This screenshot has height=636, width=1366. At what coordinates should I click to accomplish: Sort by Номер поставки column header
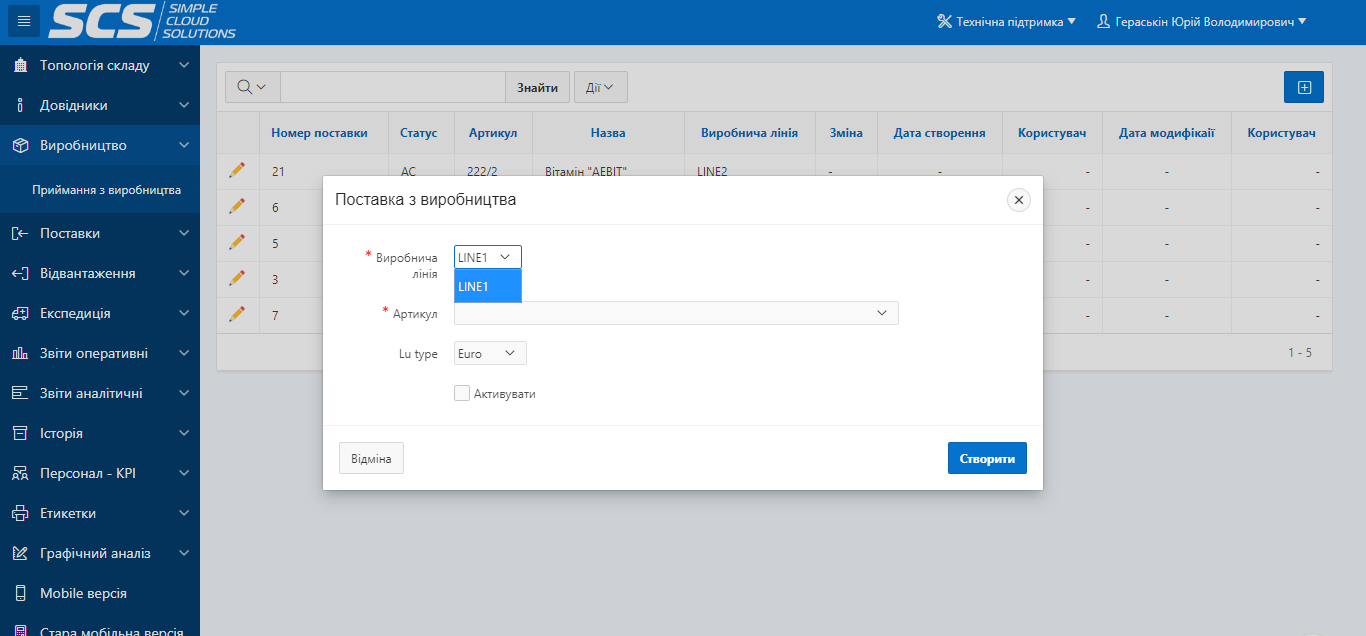click(x=319, y=133)
